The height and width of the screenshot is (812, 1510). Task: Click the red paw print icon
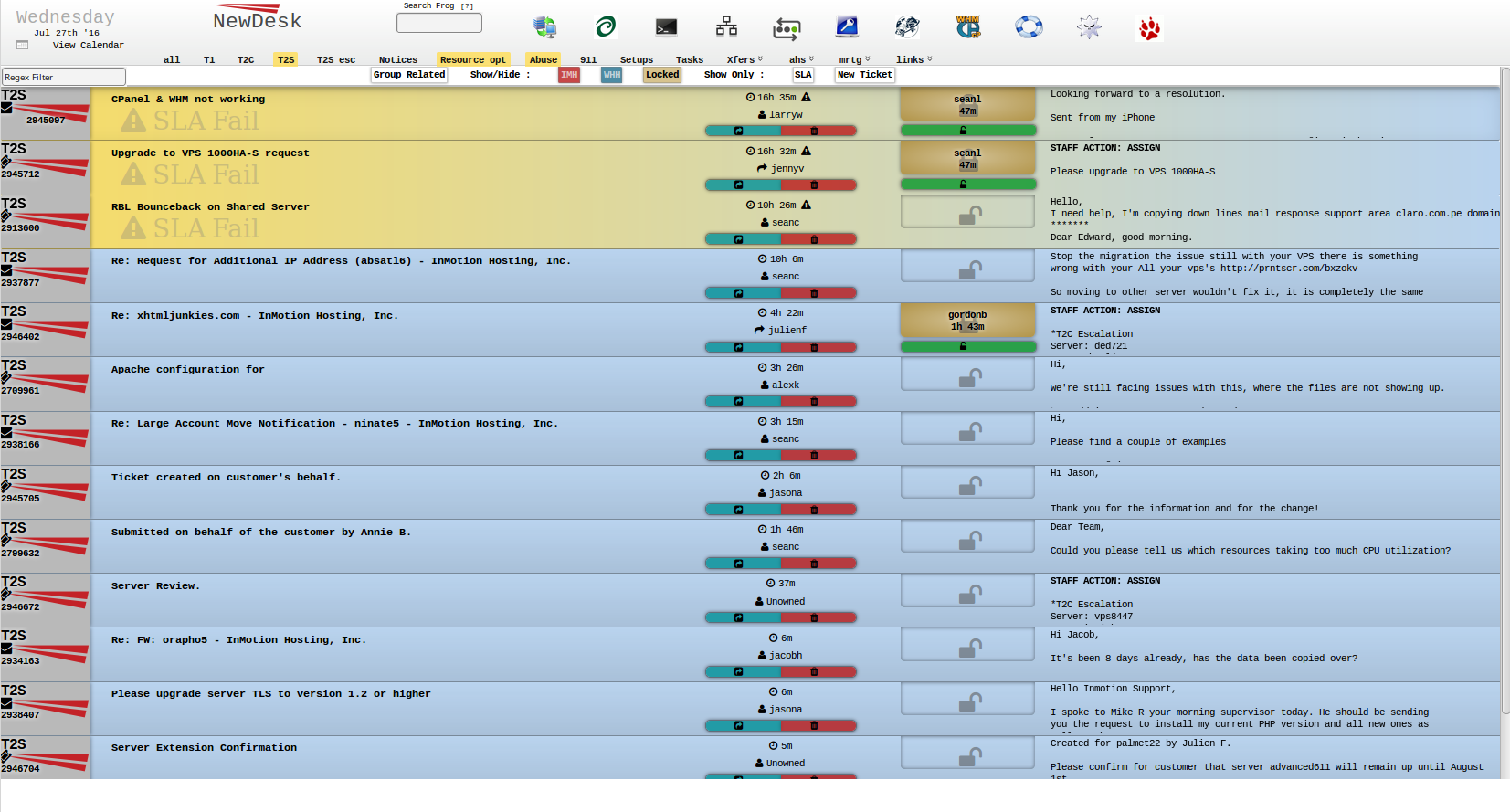pyautogui.click(x=1149, y=29)
